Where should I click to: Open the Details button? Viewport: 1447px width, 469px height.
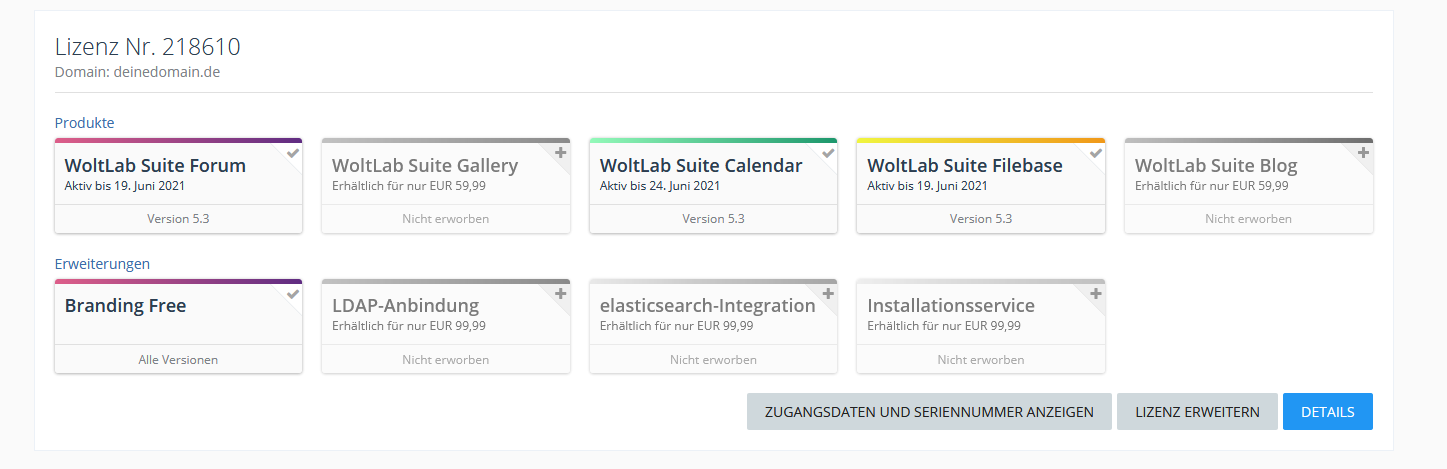pyautogui.click(x=1327, y=412)
